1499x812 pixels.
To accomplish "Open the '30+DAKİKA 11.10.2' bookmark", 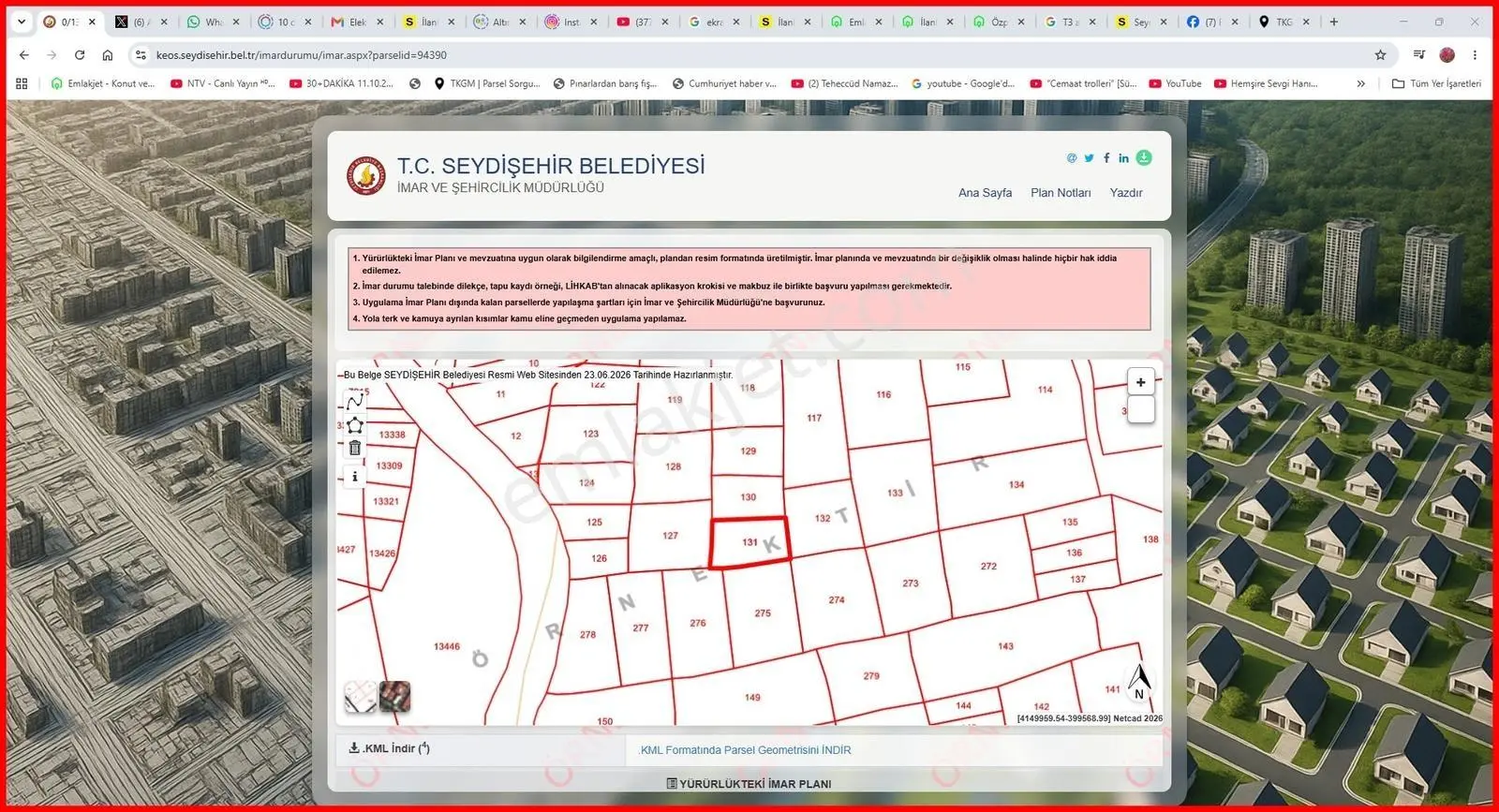I will click(341, 83).
